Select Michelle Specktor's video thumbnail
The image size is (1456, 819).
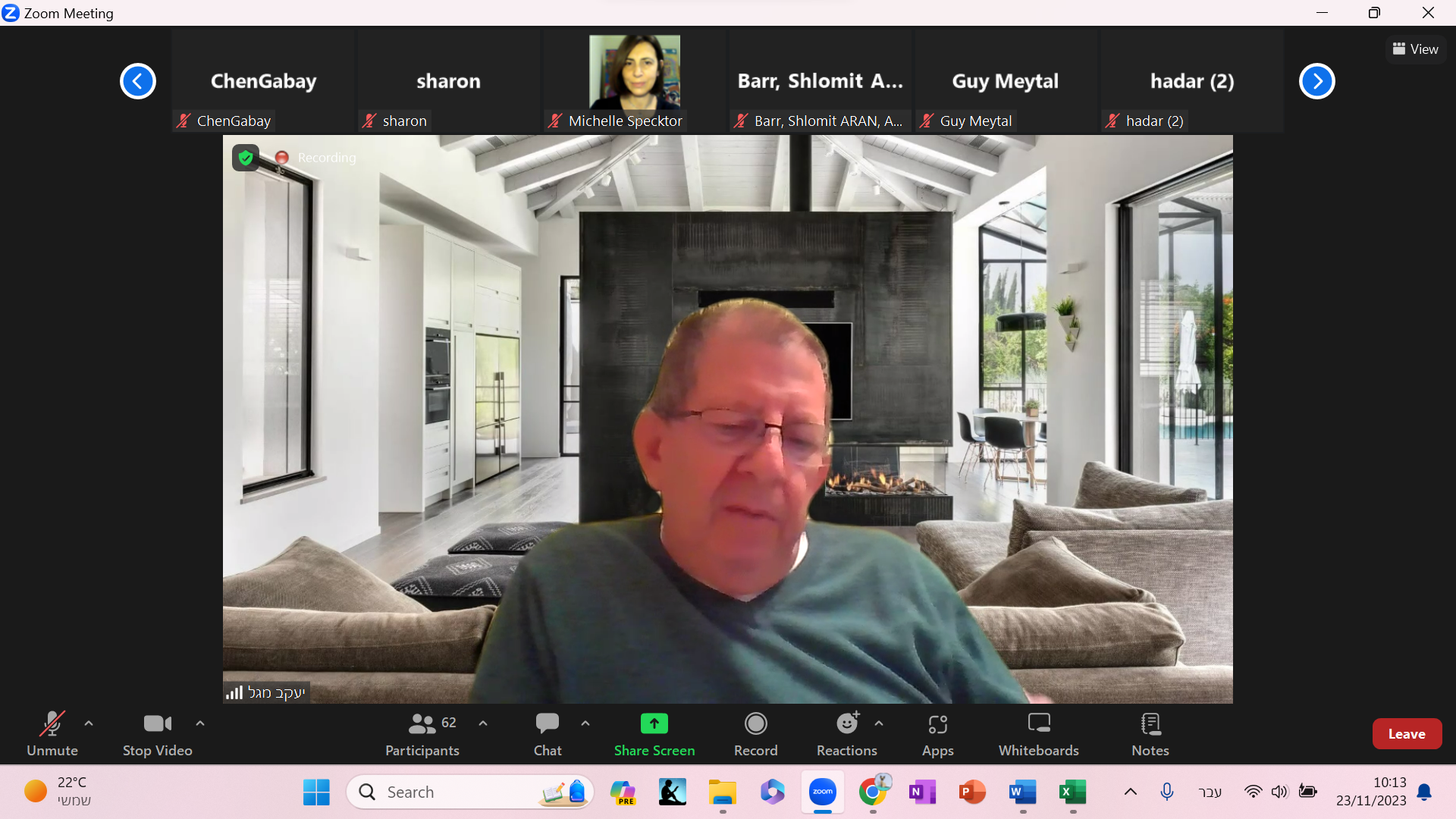click(x=634, y=74)
